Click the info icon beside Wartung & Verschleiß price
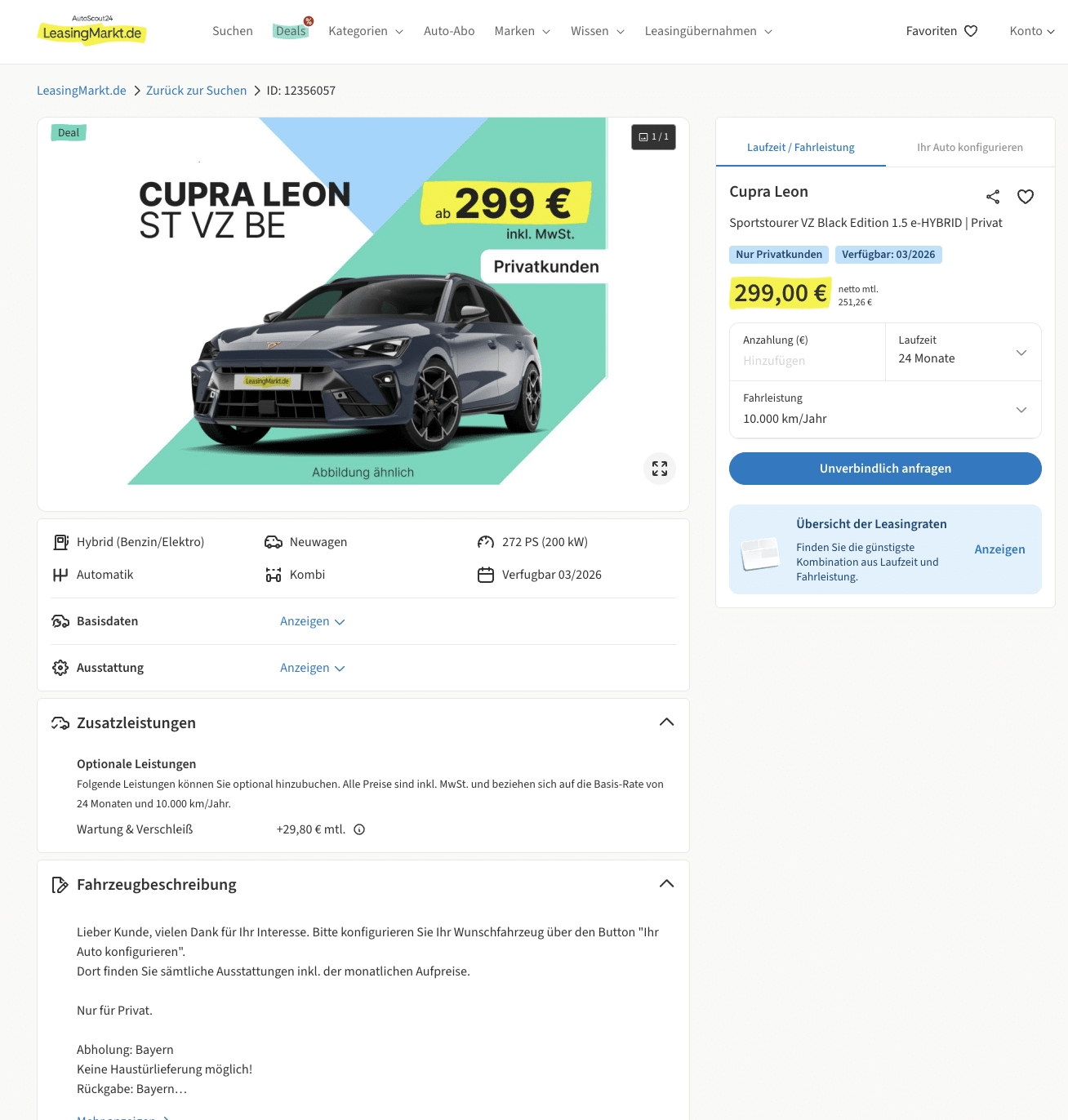 (x=359, y=829)
